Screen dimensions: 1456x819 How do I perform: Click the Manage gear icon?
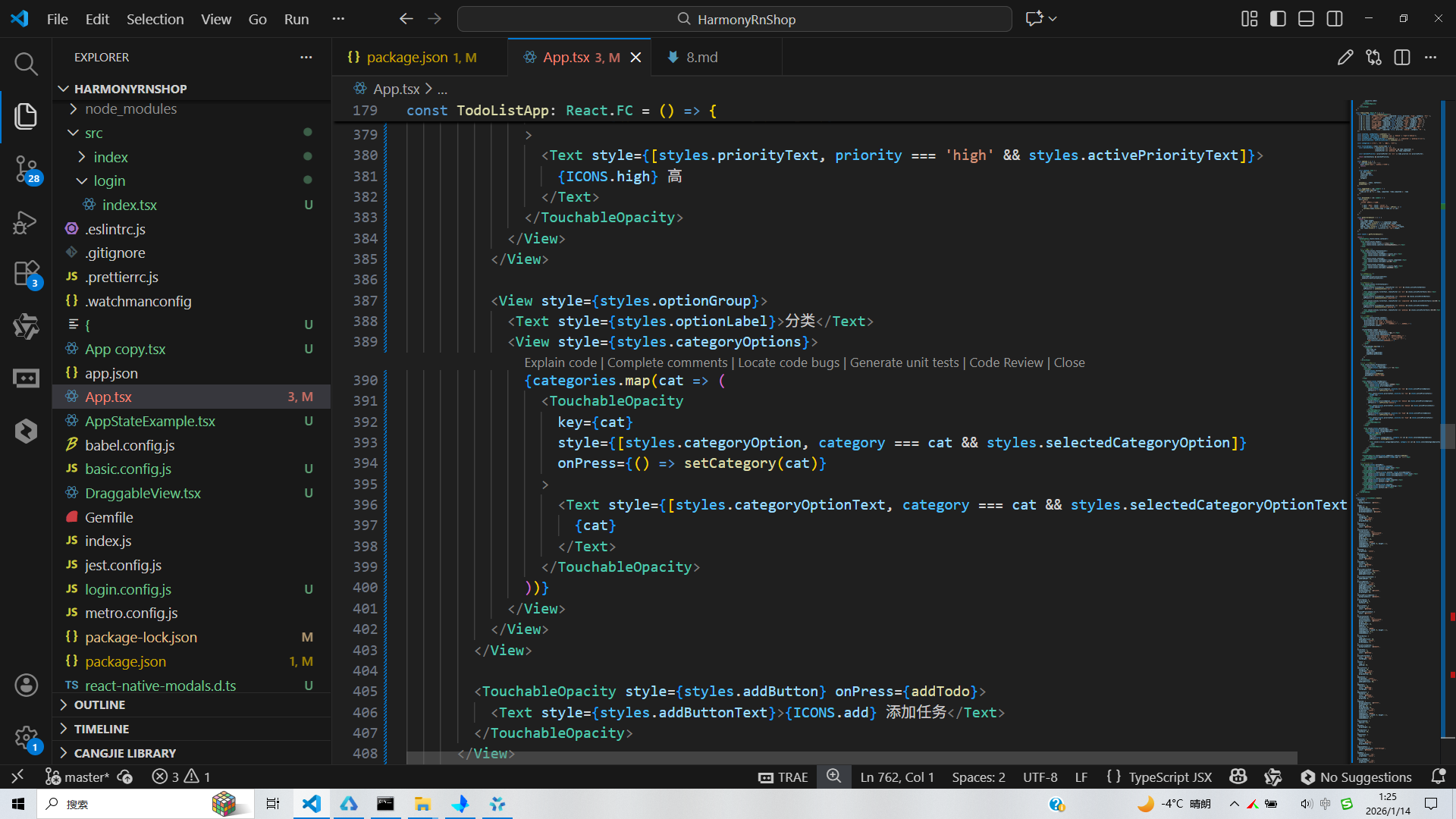click(26, 737)
